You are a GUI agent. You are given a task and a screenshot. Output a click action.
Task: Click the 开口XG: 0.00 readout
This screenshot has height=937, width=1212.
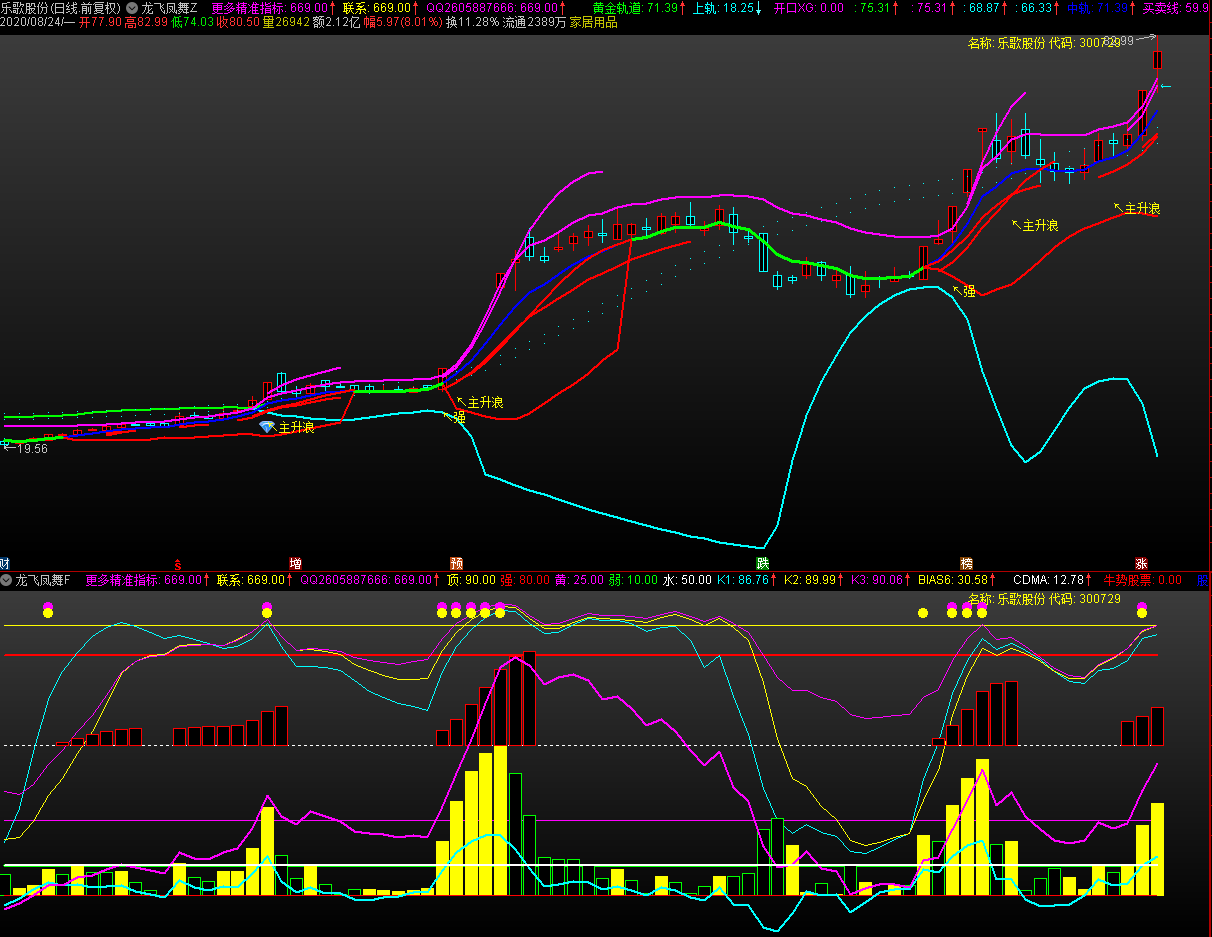point(808,7)
